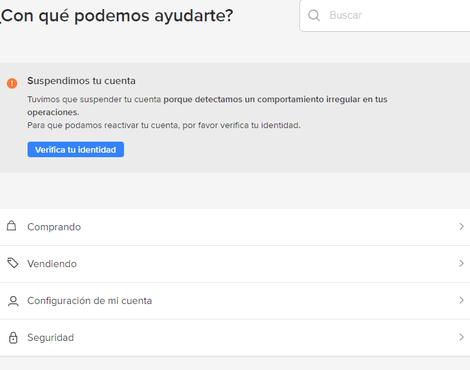The width and height of the screenshot is (470, 370).
Task: Click the padlock icon beside Seguridad
Action: click(13, 337)
